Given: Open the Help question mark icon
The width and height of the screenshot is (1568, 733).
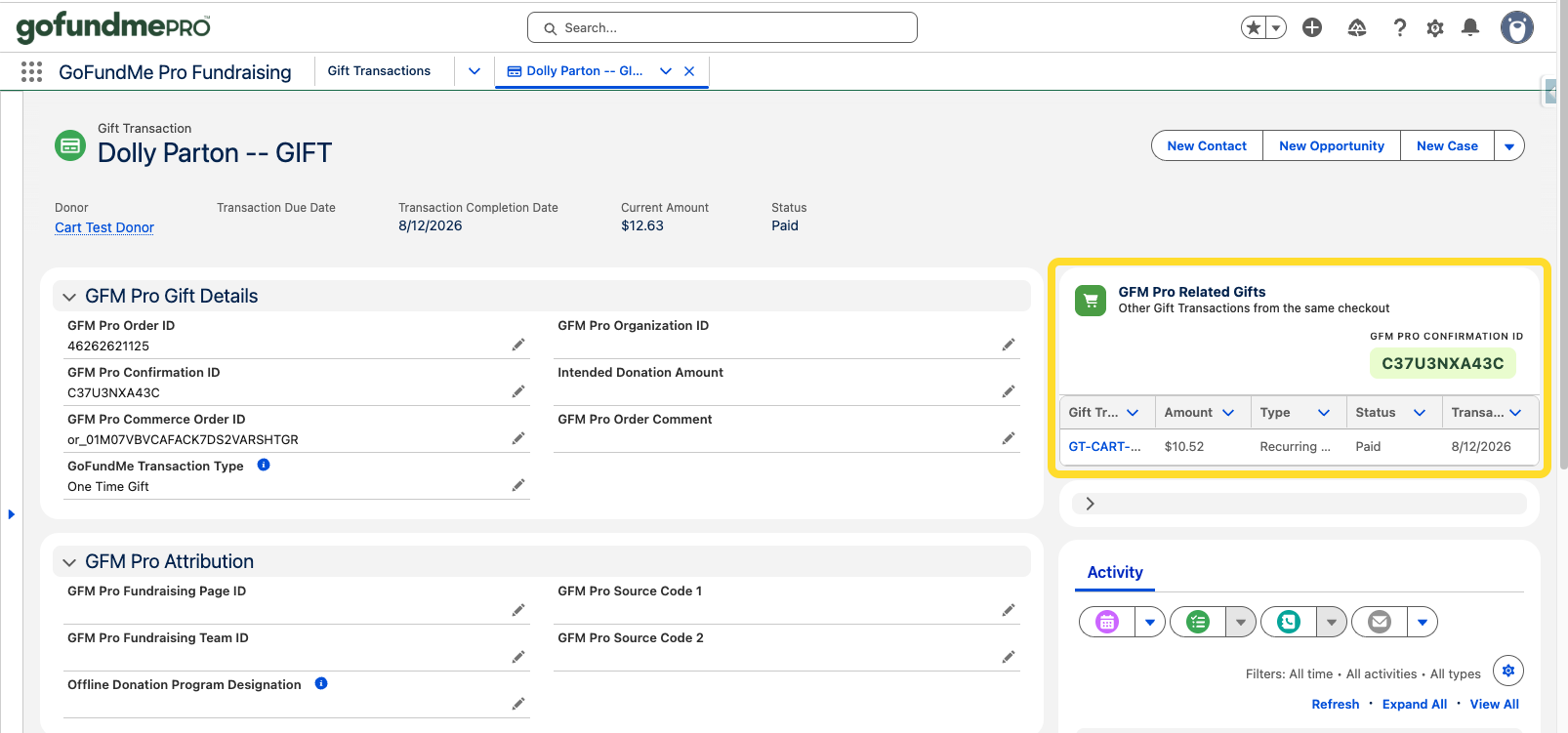Looking at the screenshot, I should click(1399, 27).
